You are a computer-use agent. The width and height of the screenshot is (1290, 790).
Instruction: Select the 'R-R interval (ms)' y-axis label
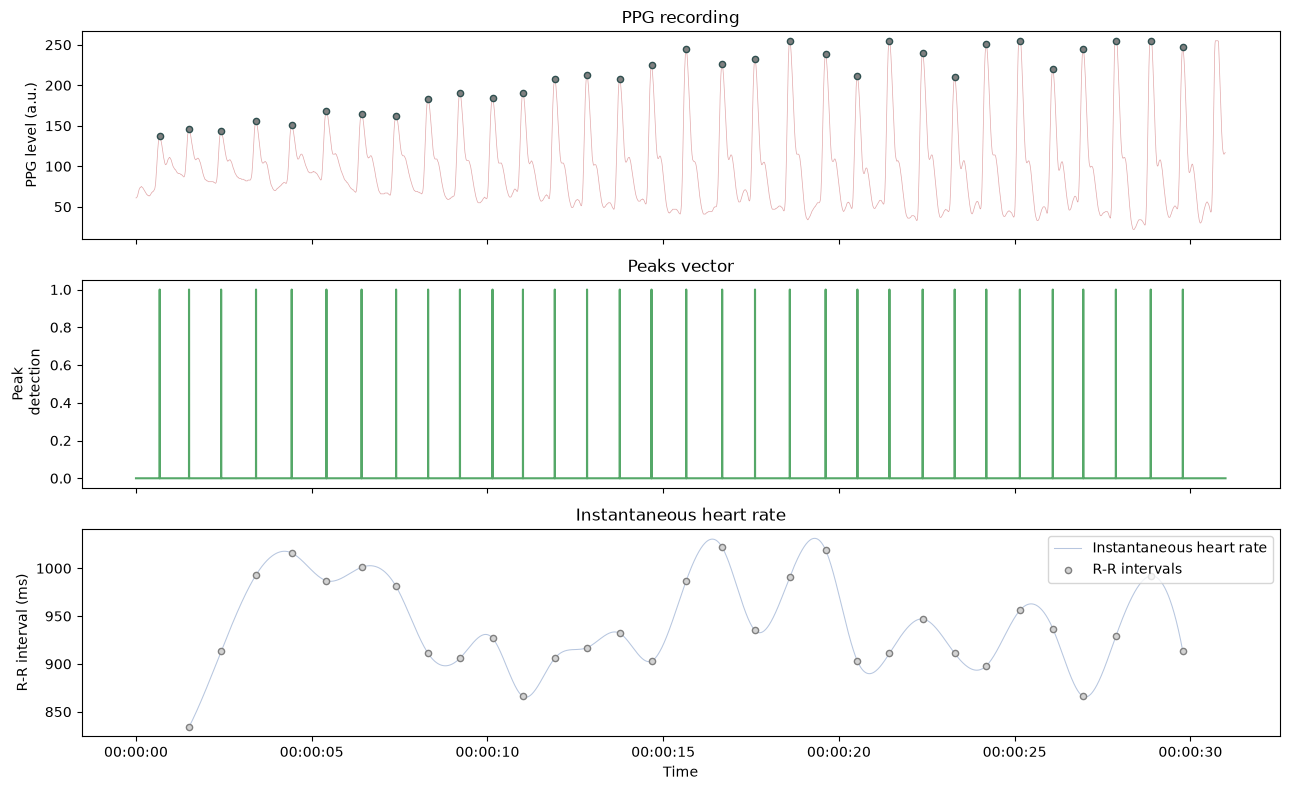[23, 633]
